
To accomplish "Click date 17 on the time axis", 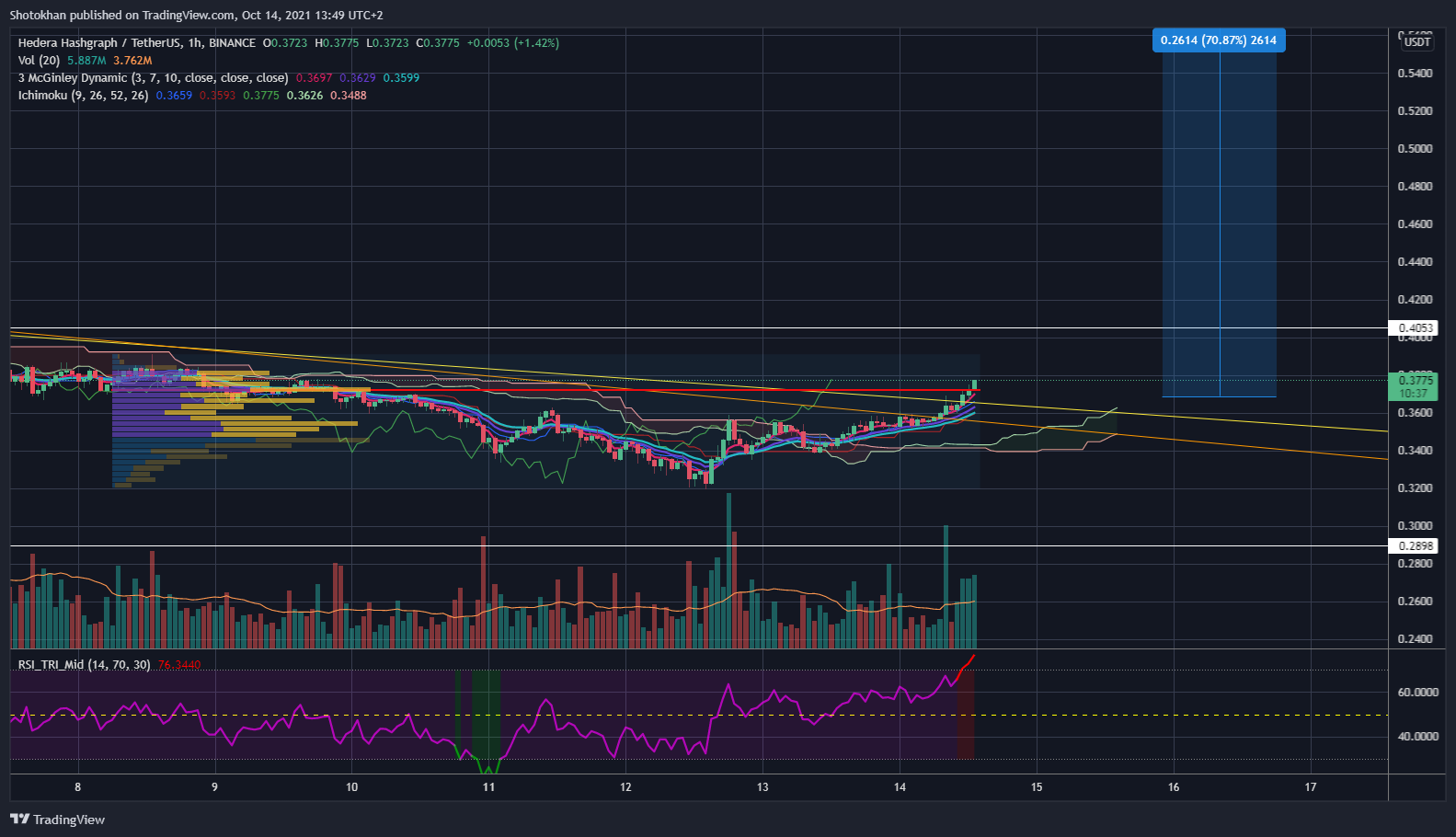I will coord(1311,787).
